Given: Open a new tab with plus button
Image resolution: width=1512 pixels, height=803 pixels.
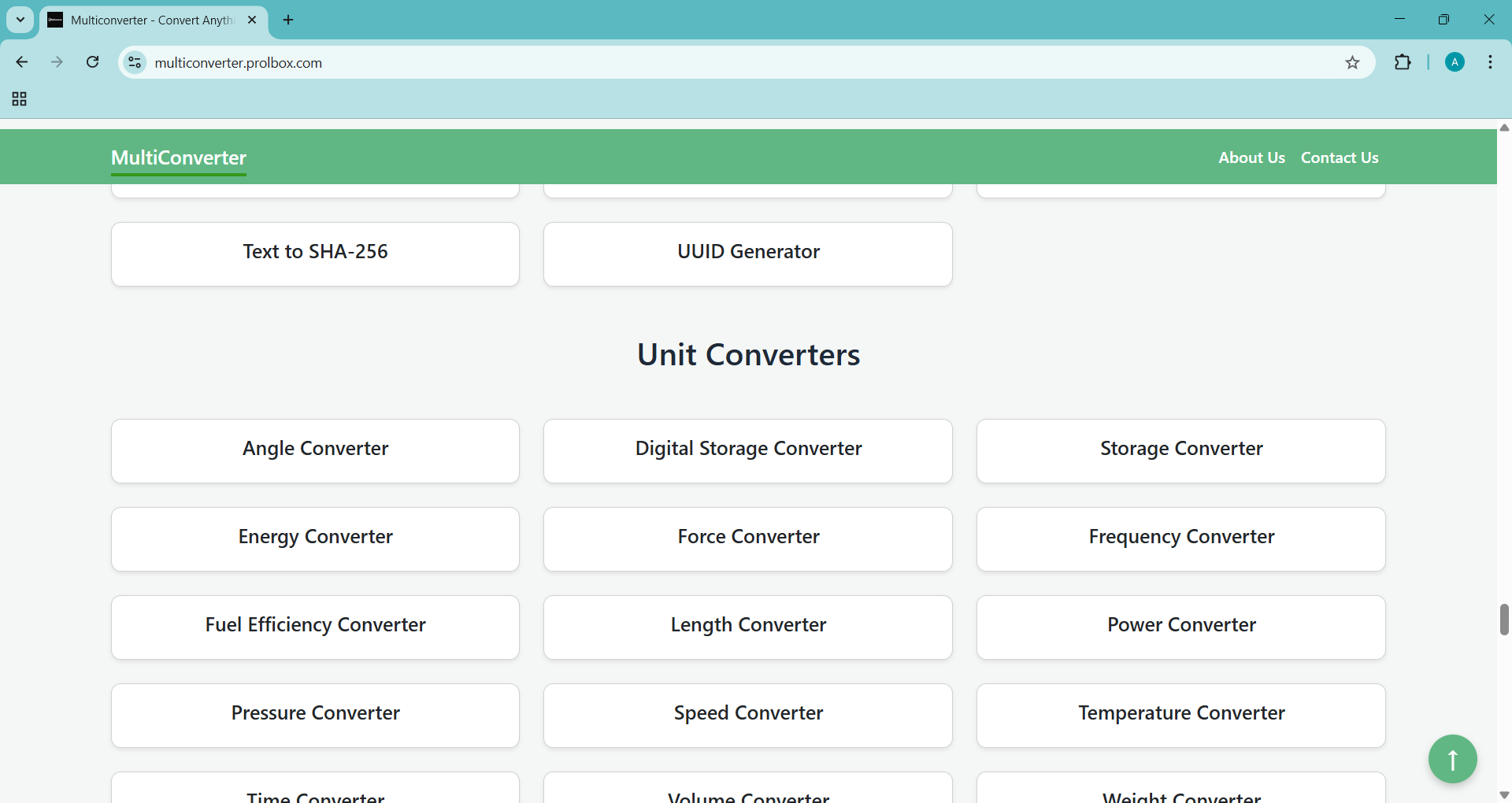Looking at the screenshot, I should [288, 20].
